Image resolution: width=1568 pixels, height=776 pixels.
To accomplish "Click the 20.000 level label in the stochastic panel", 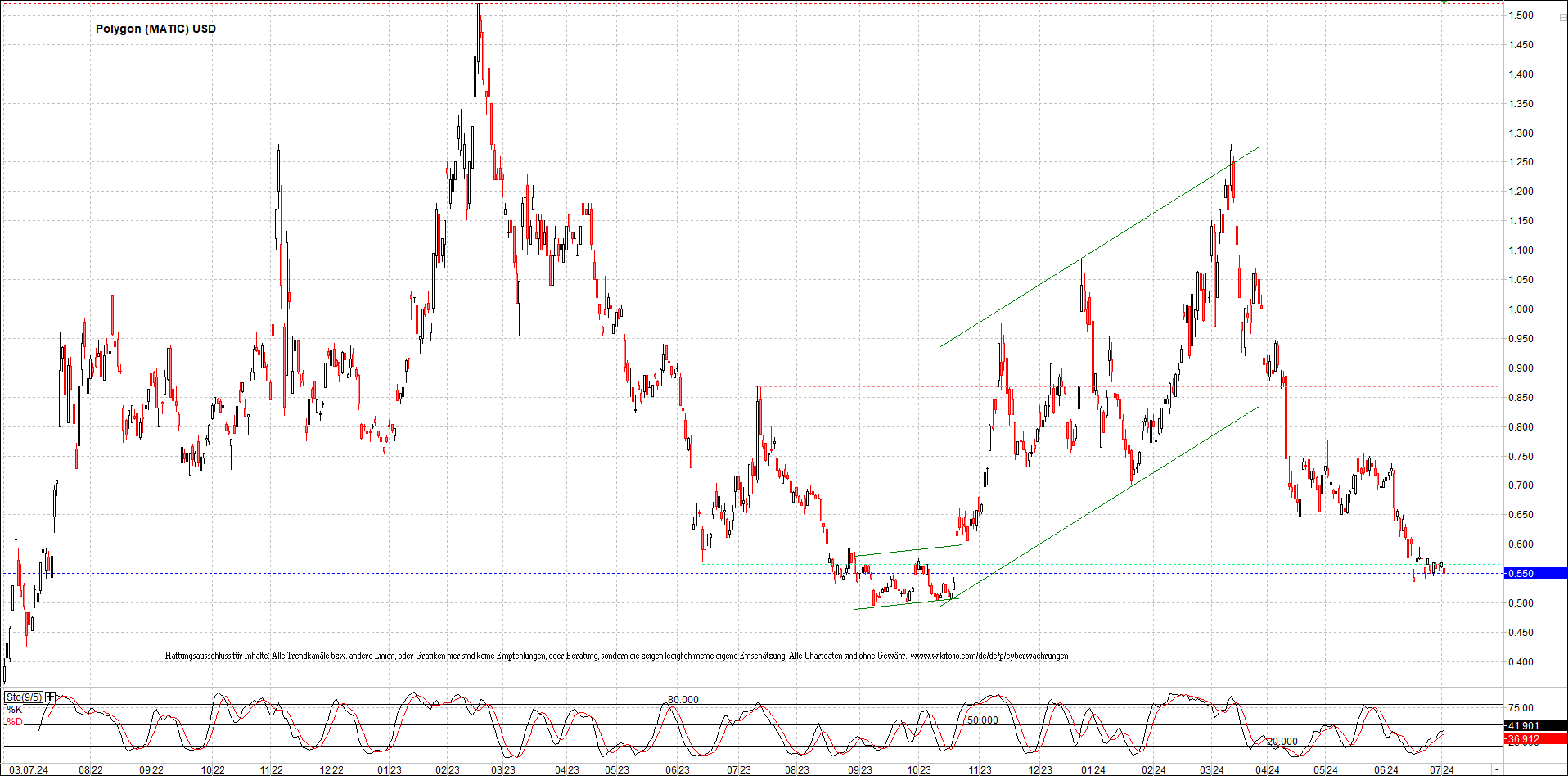I will click(1282, 742).
